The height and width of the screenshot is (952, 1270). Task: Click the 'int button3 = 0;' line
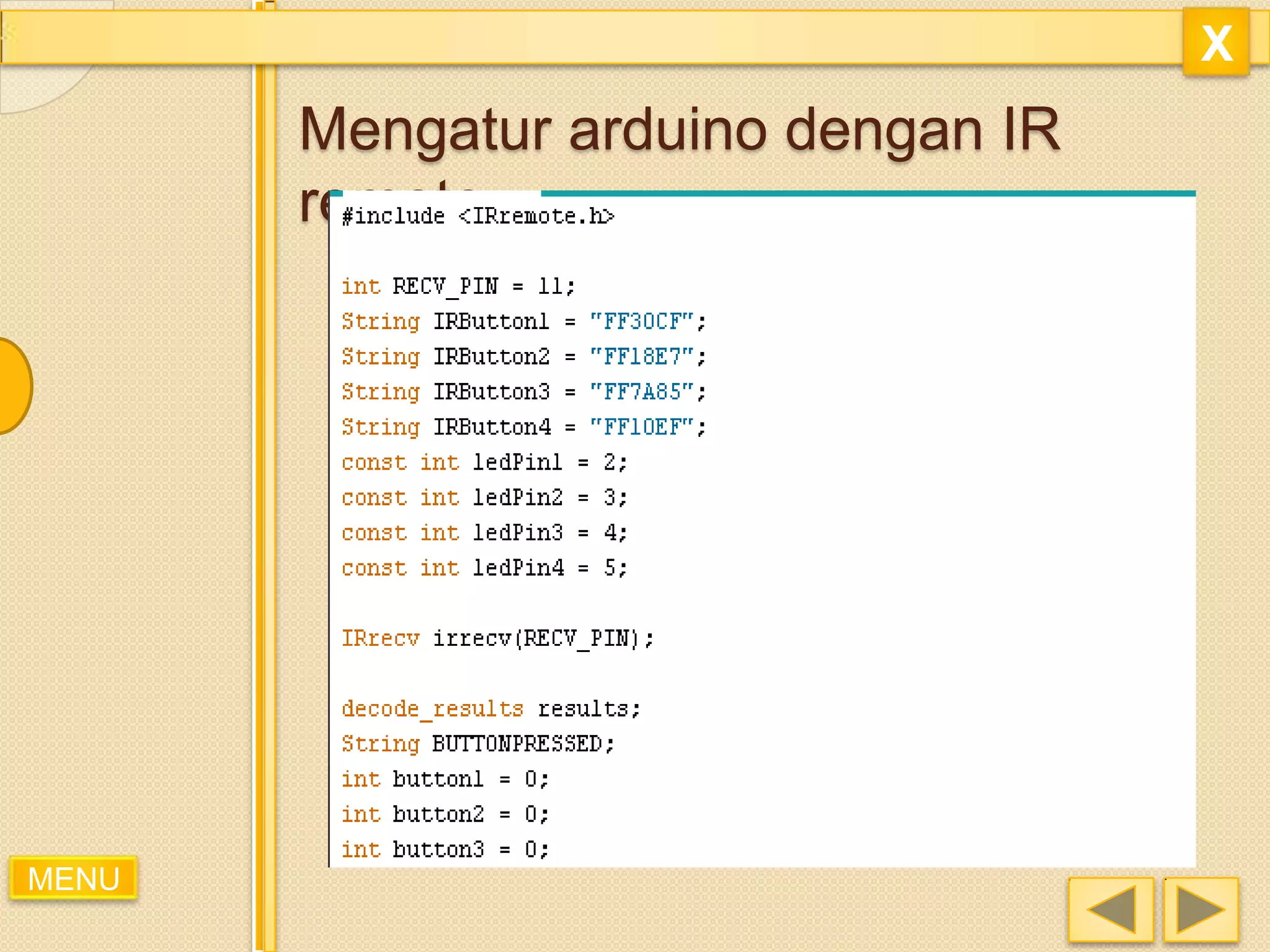[x=445, y=849]
